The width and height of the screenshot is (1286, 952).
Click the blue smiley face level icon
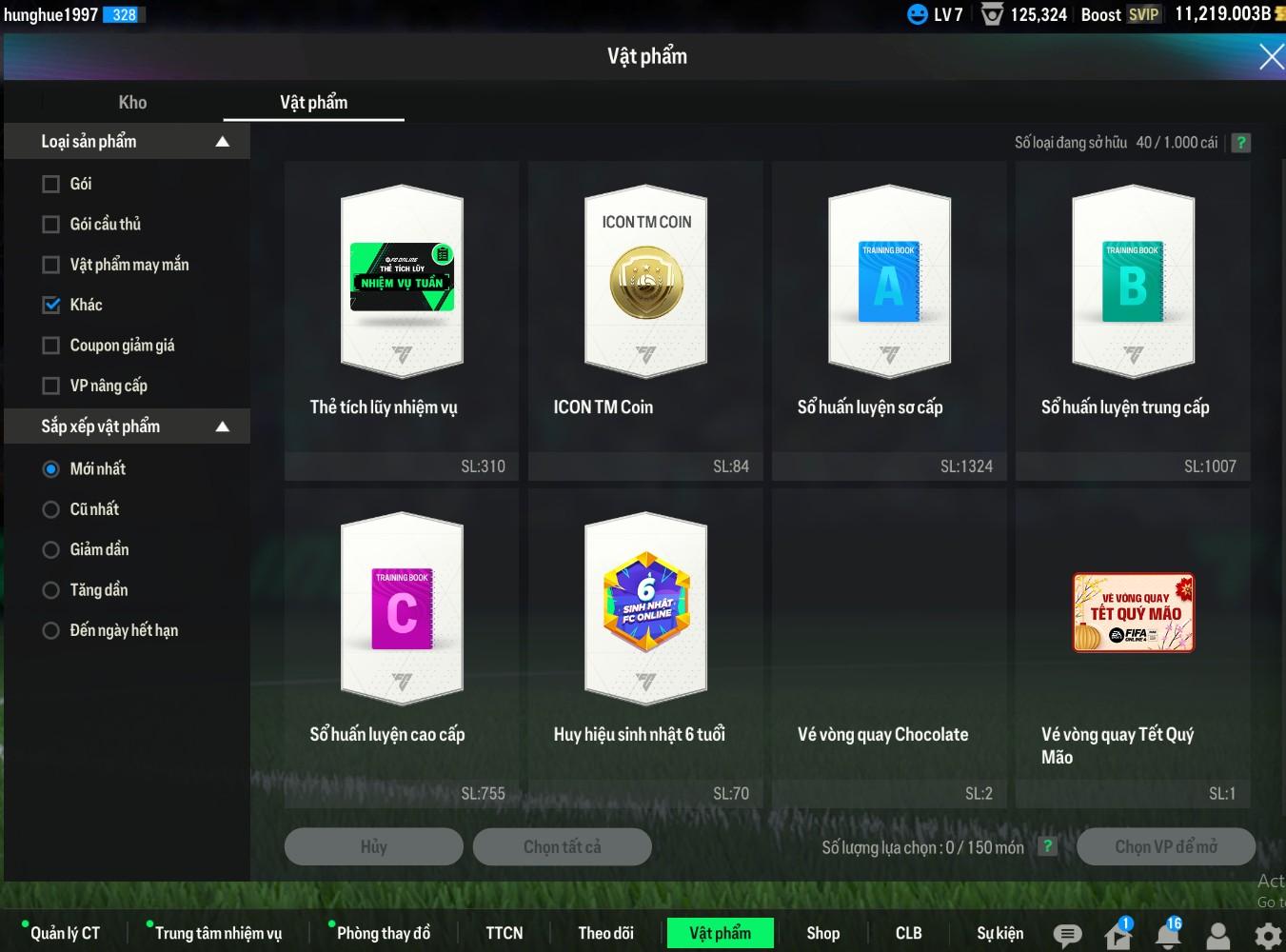click(x=918, y=14)
